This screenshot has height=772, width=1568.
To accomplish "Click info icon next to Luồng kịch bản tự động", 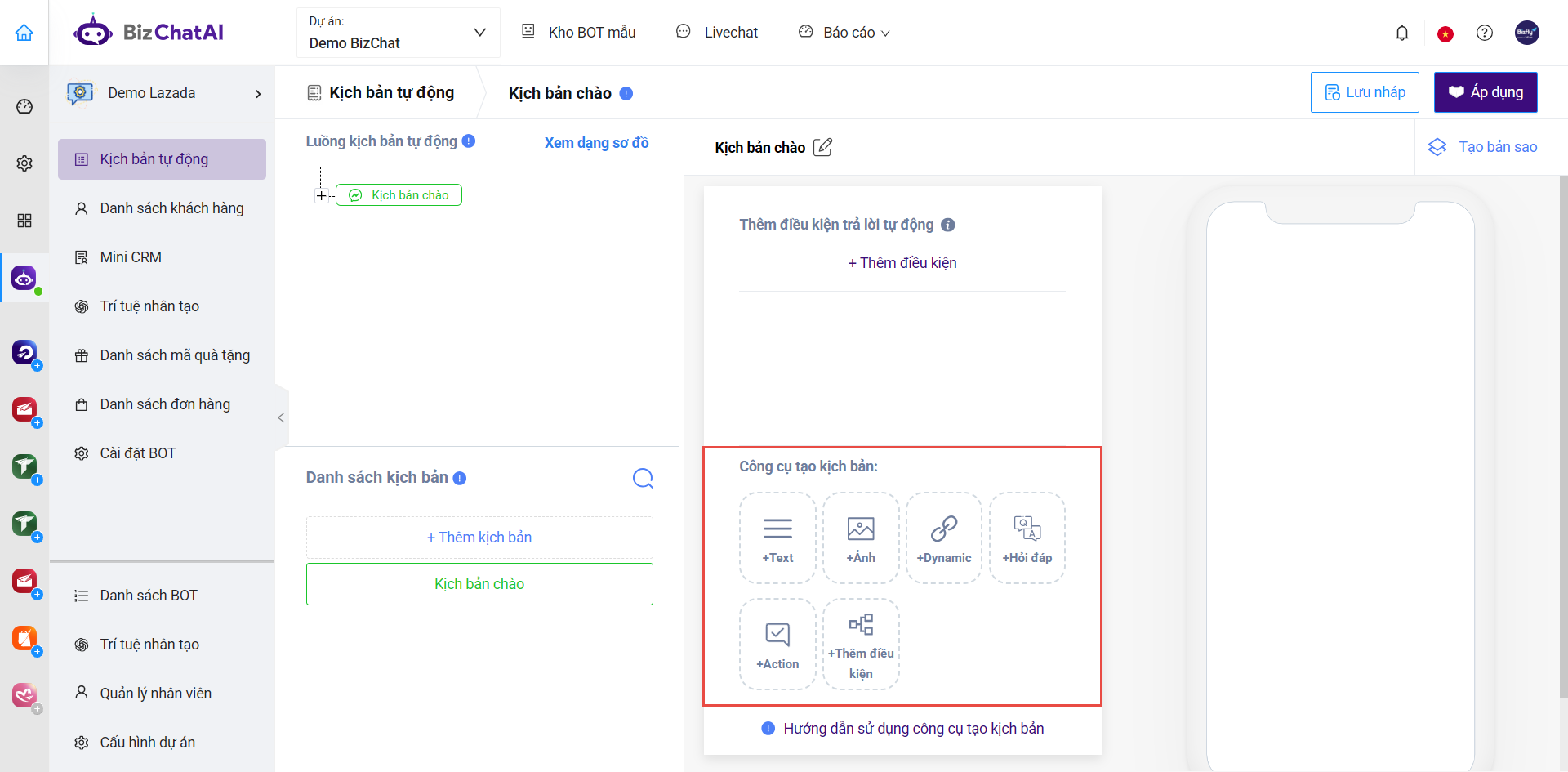I will (469, 141).
